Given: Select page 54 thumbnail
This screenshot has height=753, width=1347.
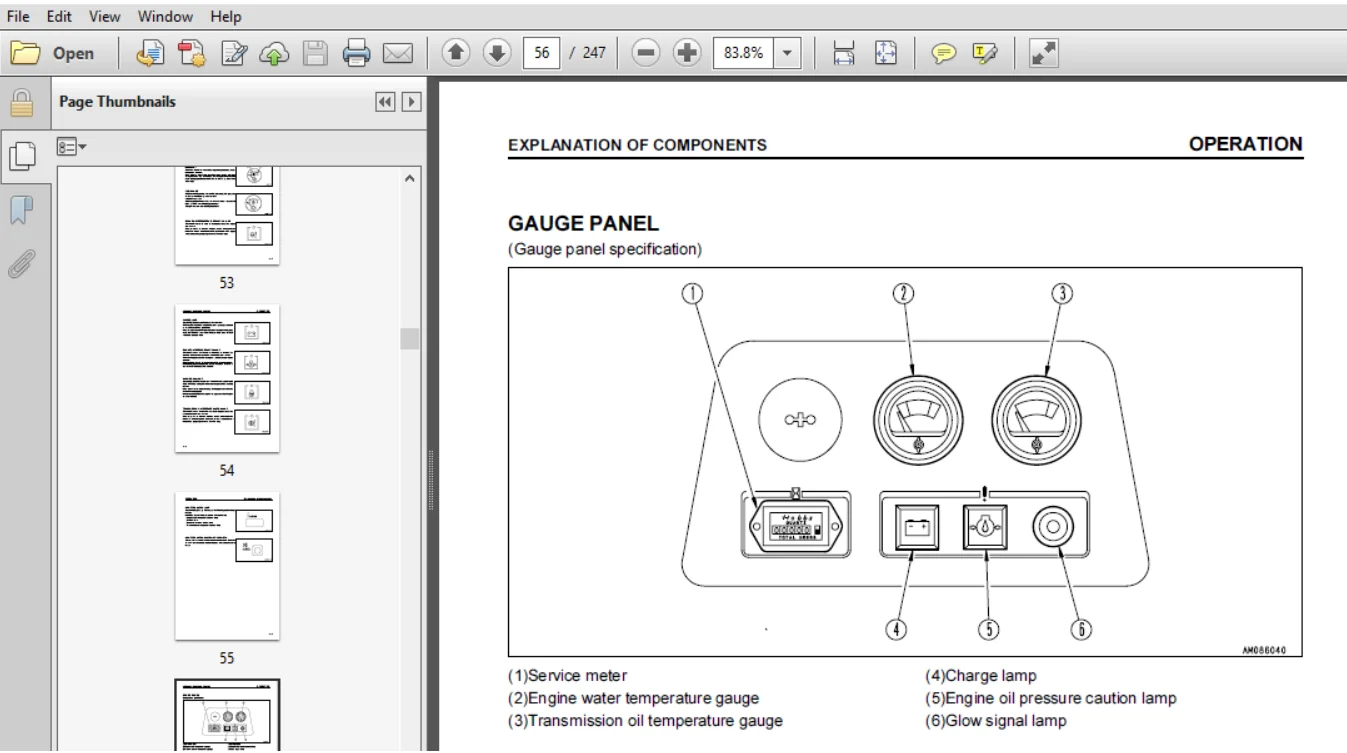Looking at the screenshot, I should click(227, 378).
